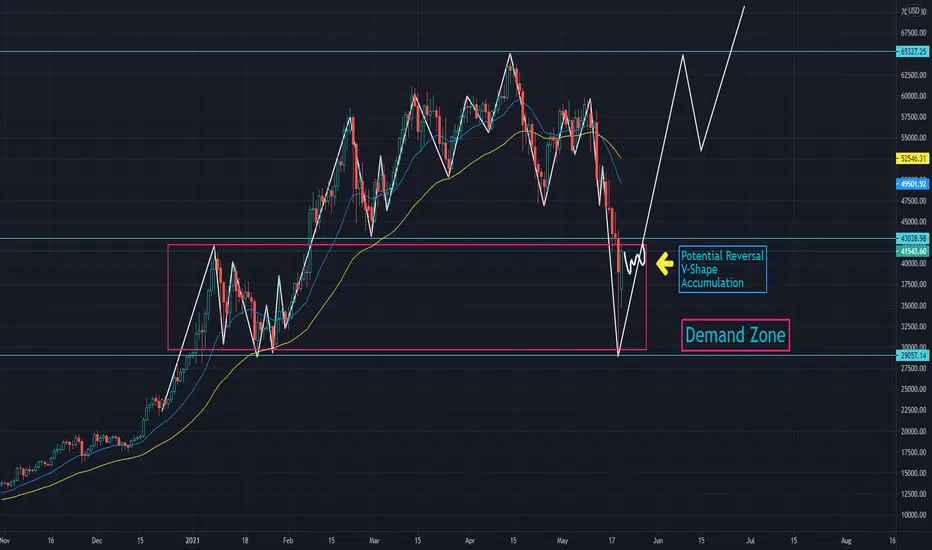Click the Nov label on time axis
Screen dimensions: 932x550
5,540
